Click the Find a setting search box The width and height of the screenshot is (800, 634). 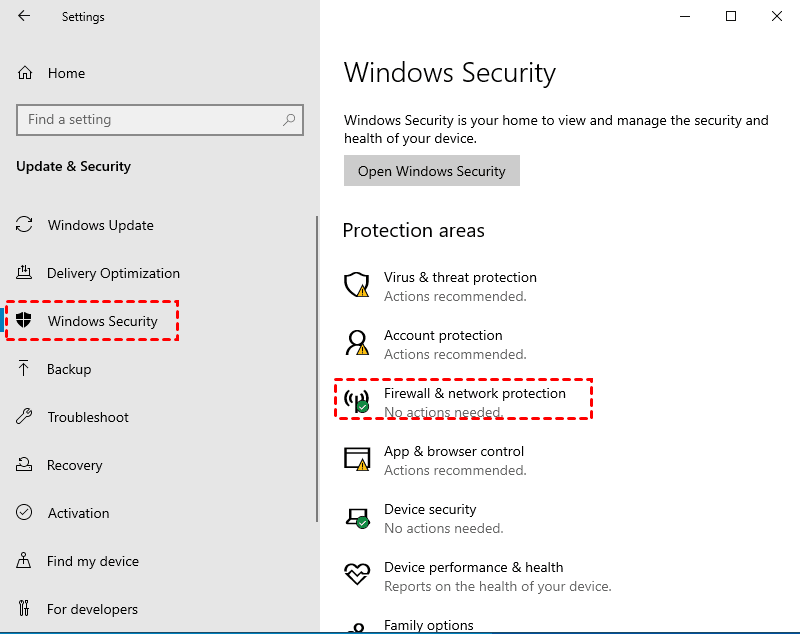pos(150,120)
